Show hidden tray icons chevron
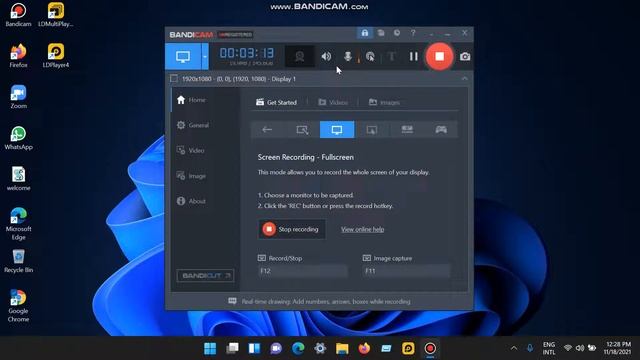Screen dimensions: 640x360 point(514,348)
